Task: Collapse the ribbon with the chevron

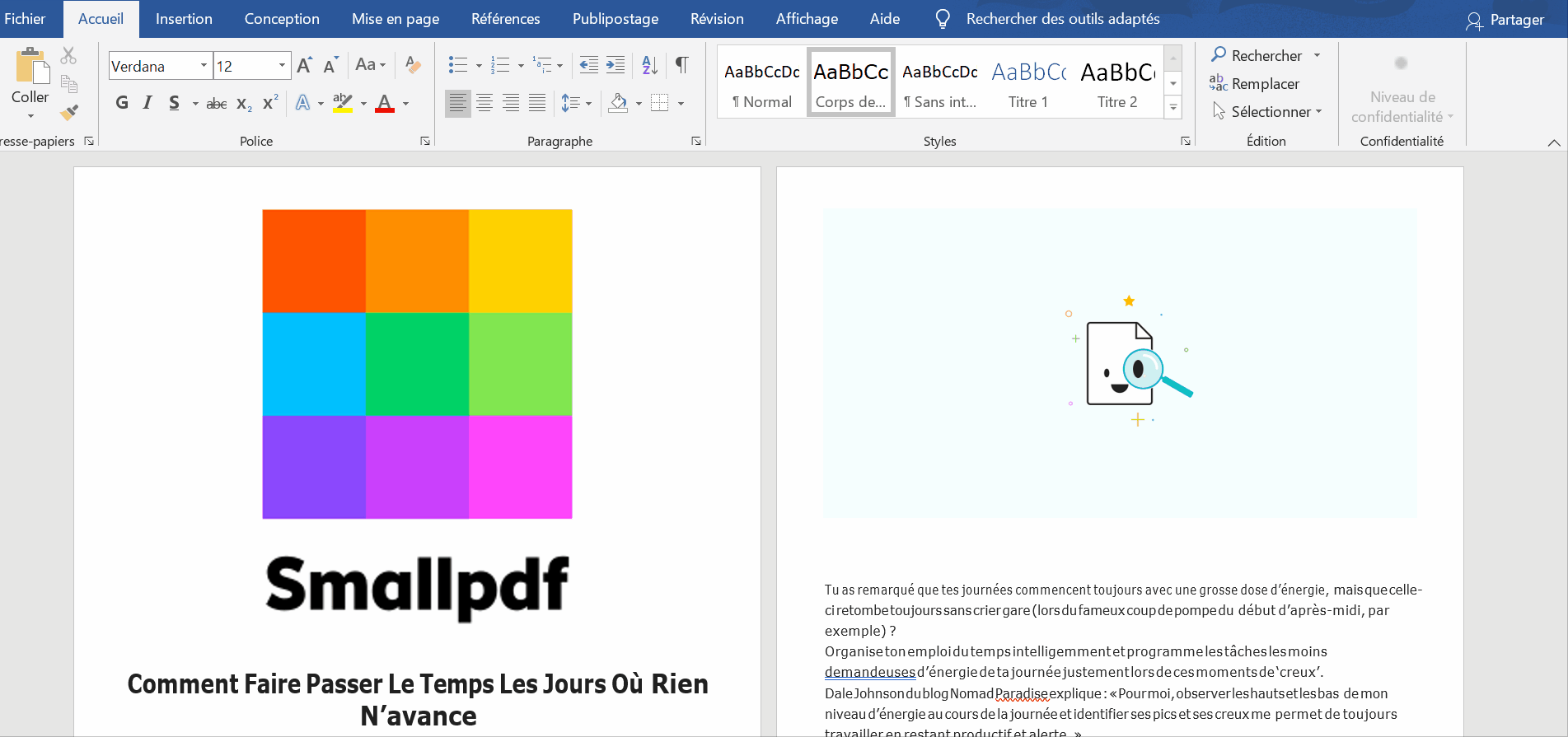Action: 1554,142
